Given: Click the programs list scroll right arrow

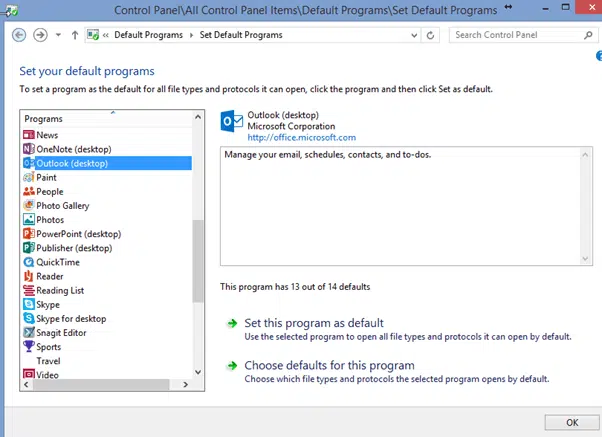Looking at the screenshot, I should pos(185,384).
